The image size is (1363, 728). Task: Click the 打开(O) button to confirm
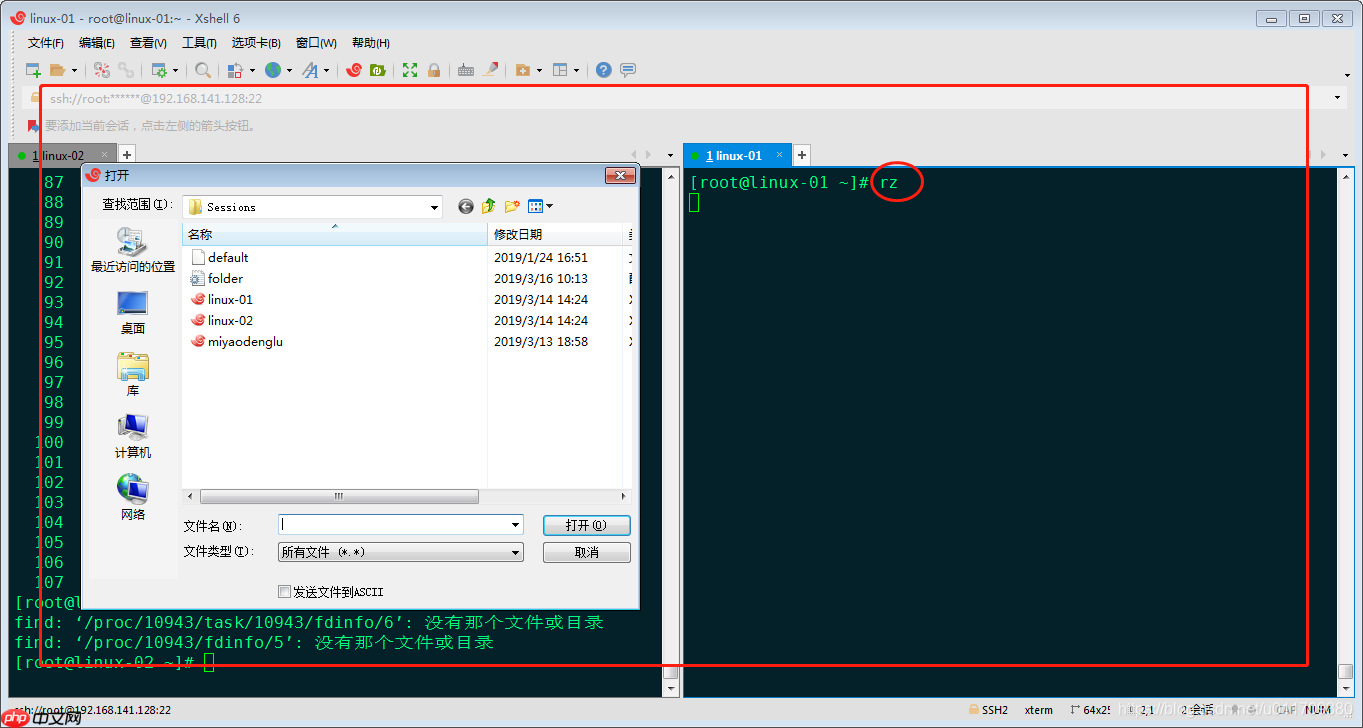[x=586, y=525]
